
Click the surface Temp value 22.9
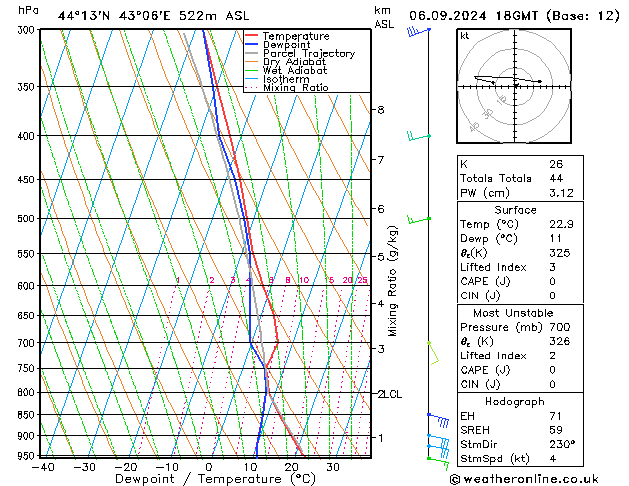(561, 224)
